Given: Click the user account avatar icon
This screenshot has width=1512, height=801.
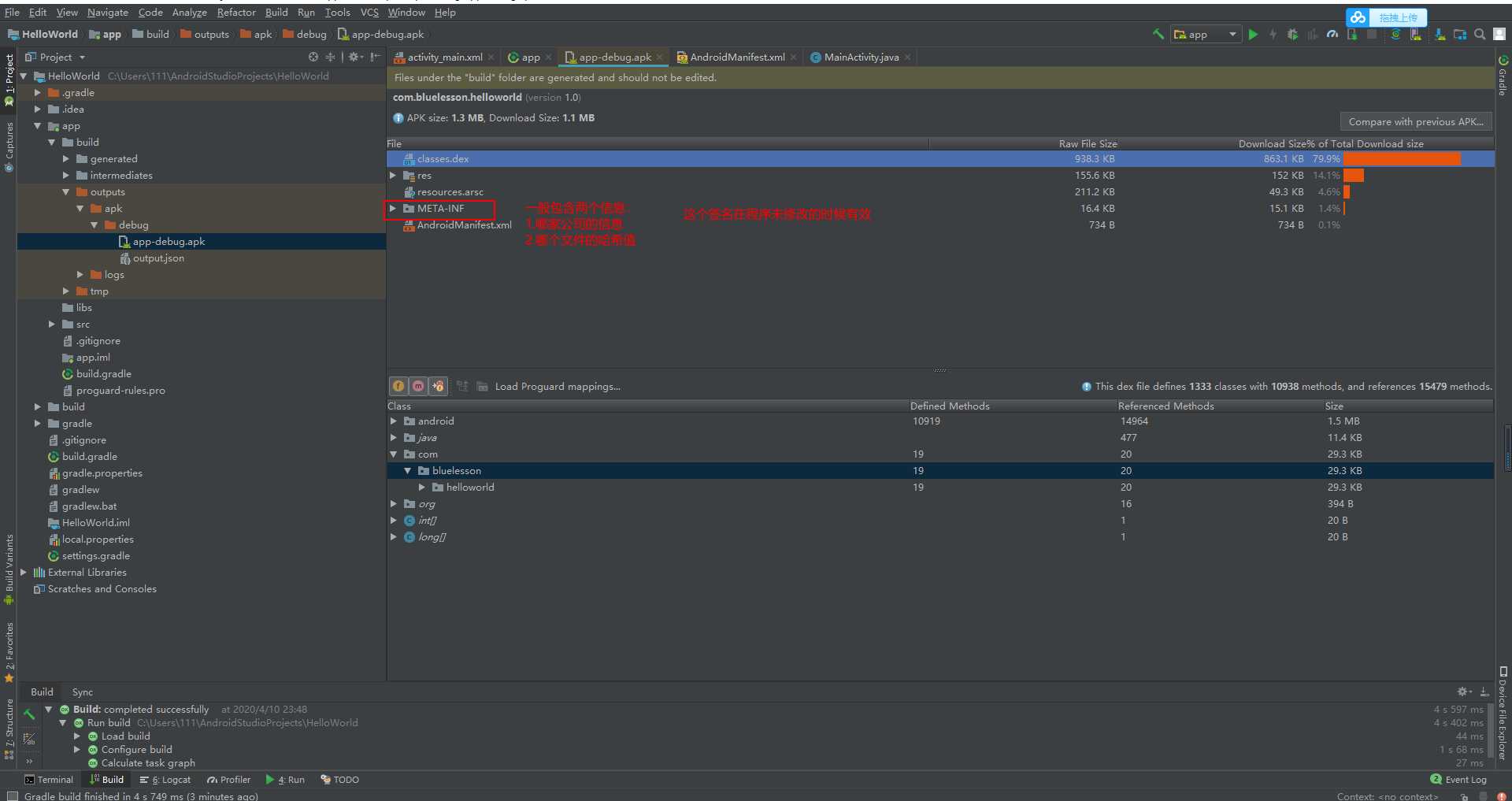Looking at the screenshot, I should click(x=1499, y=34).
